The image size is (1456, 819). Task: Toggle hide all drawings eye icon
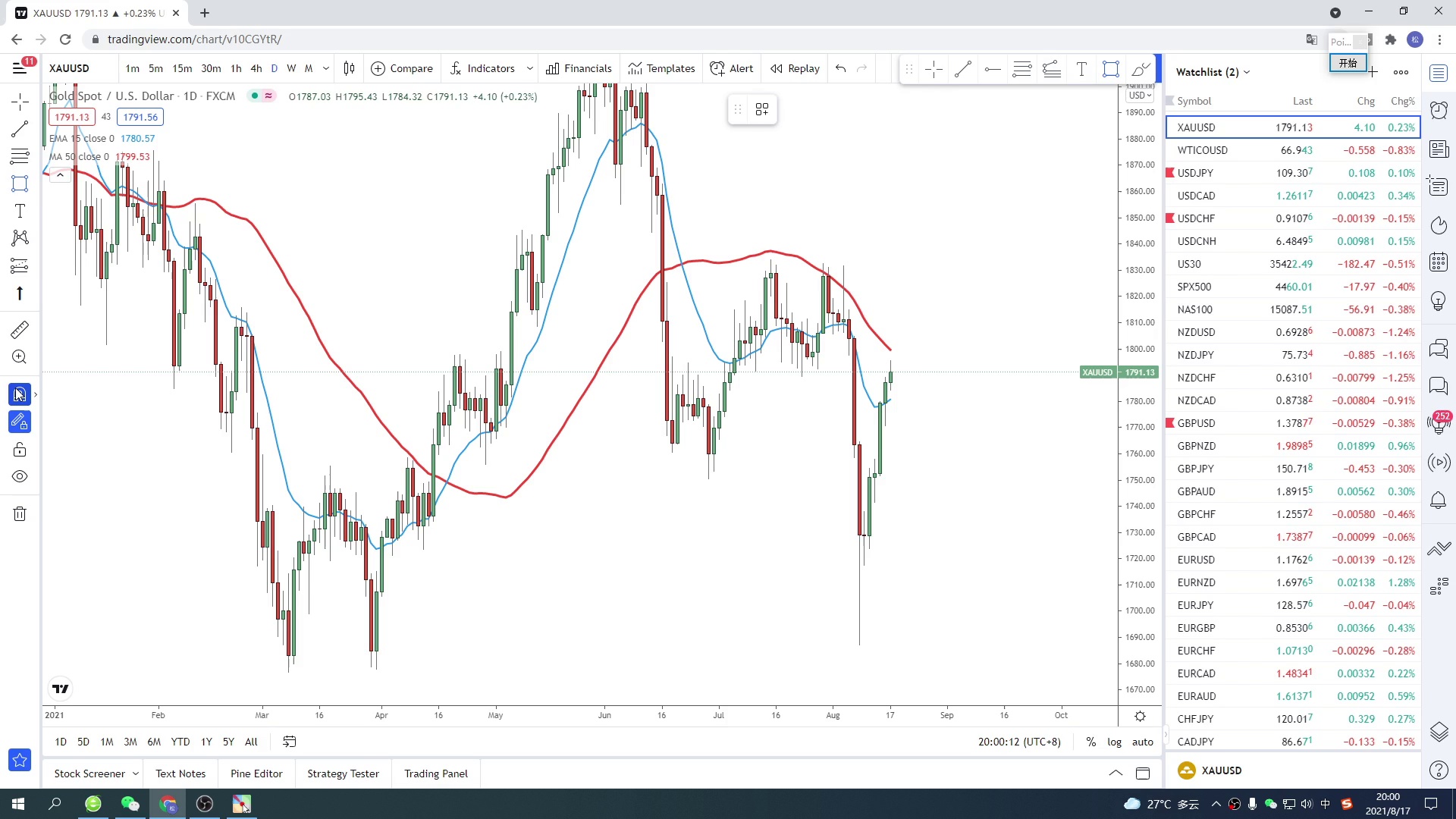click(20, 477)
